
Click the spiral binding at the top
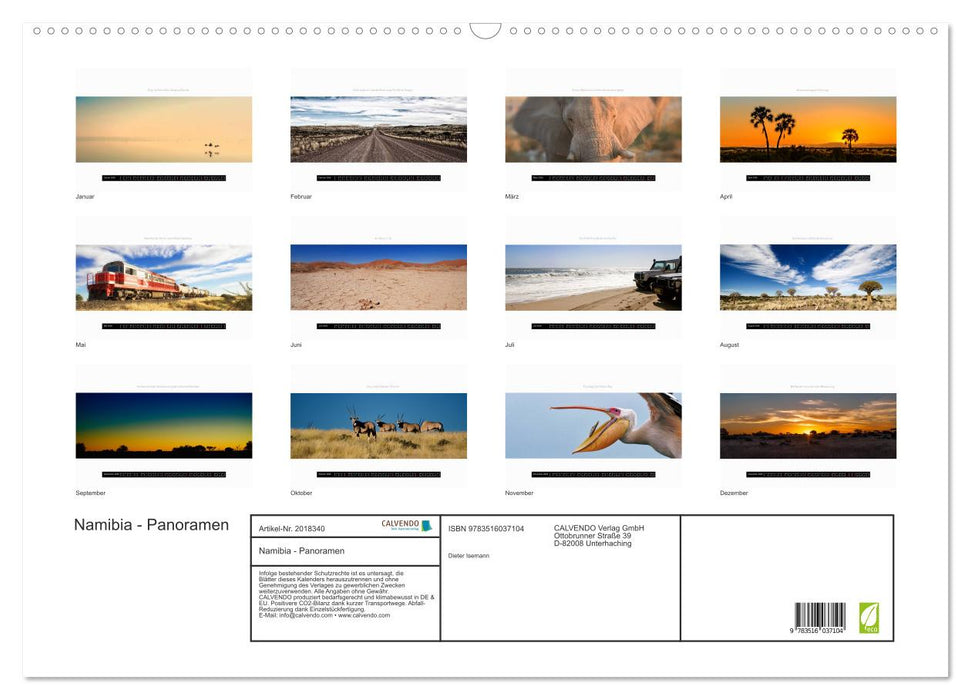(485, 31)
